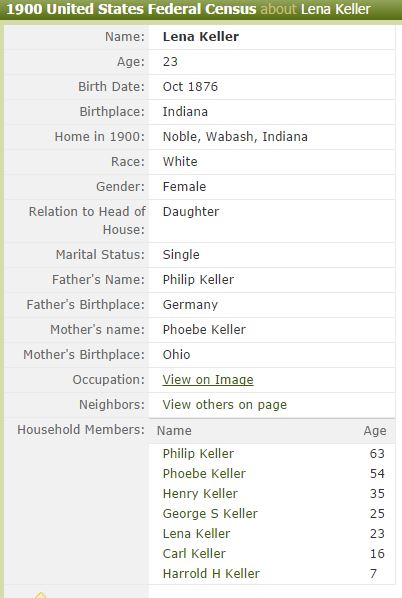Open Lena Keller household member entry
The width and height of the screenshot is (402, 598).
[x=196, y=534]
